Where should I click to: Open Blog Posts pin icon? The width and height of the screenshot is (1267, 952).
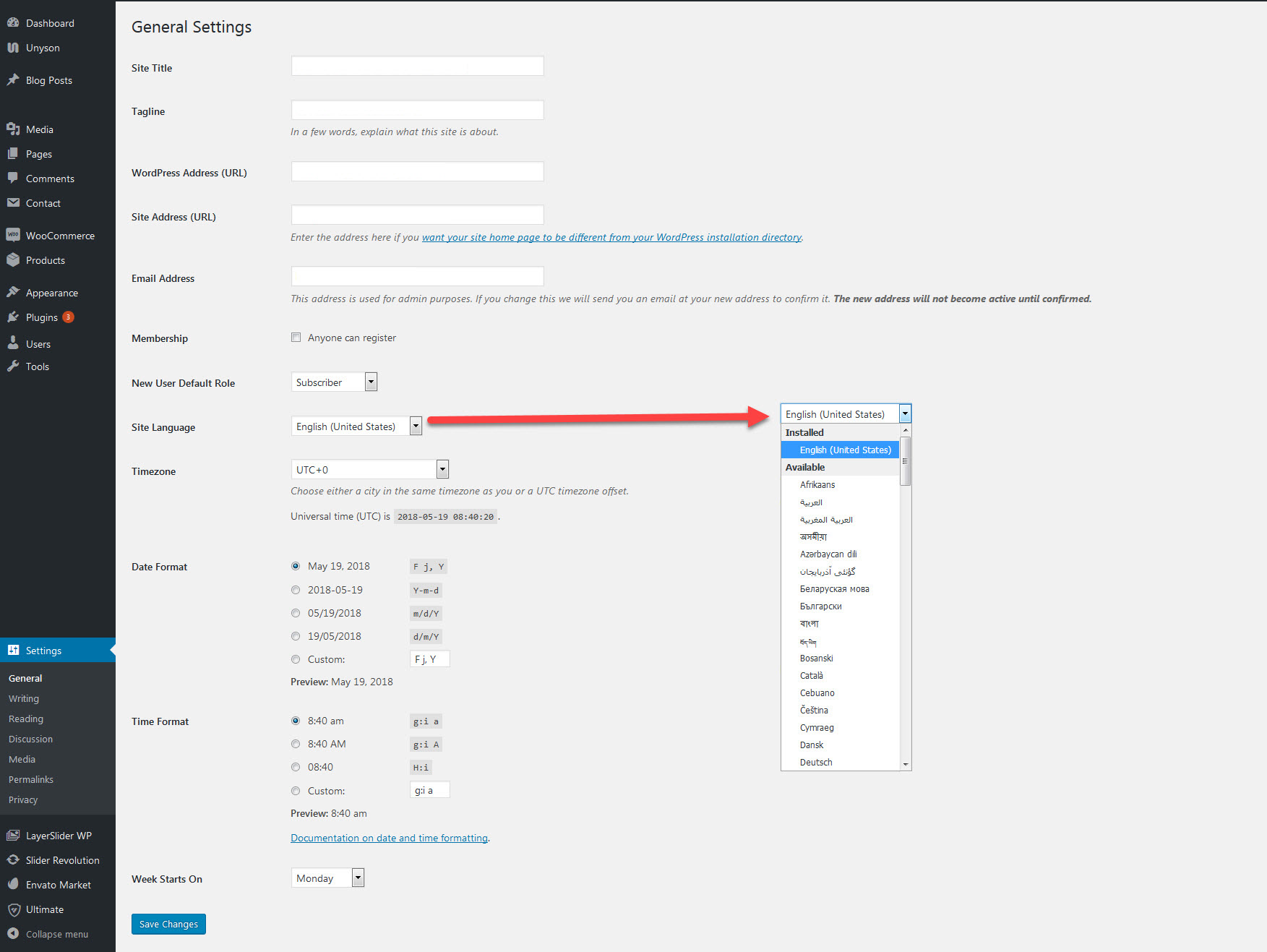(13, 80)
